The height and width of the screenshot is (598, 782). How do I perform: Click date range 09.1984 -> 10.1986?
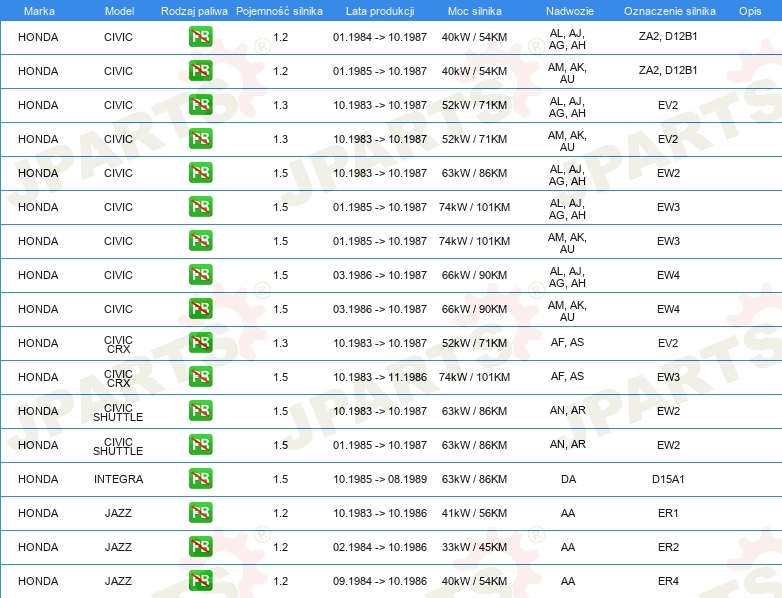click(380, 581)
